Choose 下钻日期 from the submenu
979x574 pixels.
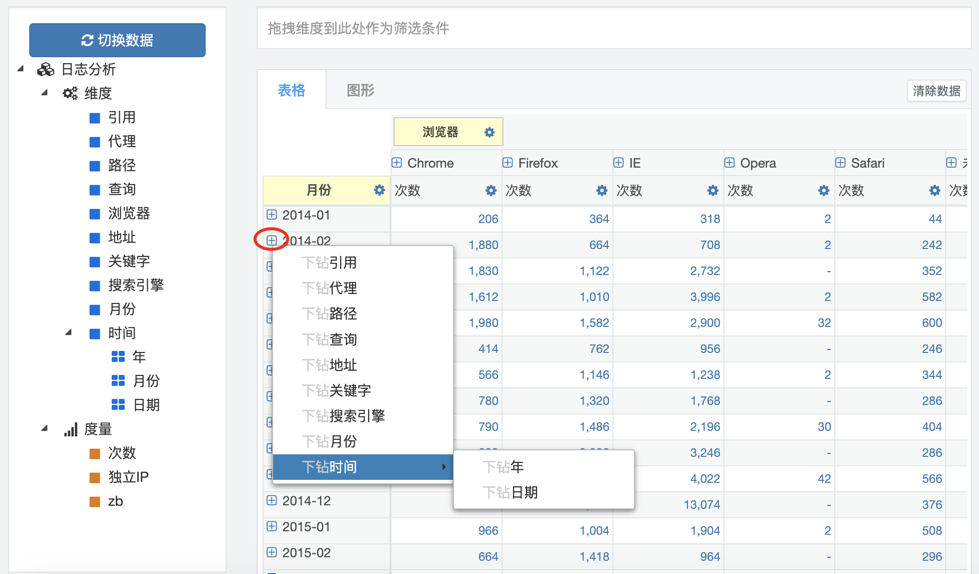(510, 492)
